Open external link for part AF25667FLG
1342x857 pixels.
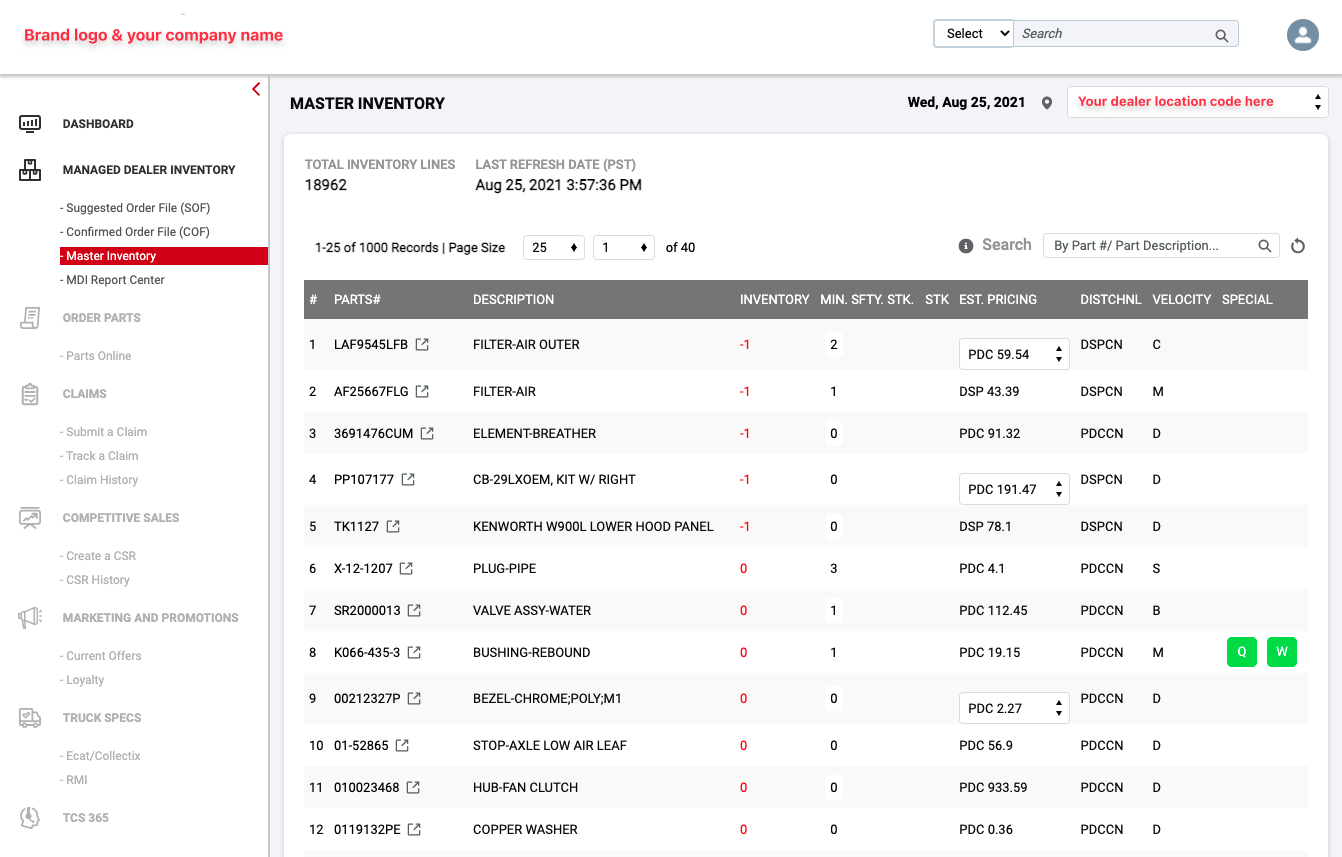[x=422, y=391]
